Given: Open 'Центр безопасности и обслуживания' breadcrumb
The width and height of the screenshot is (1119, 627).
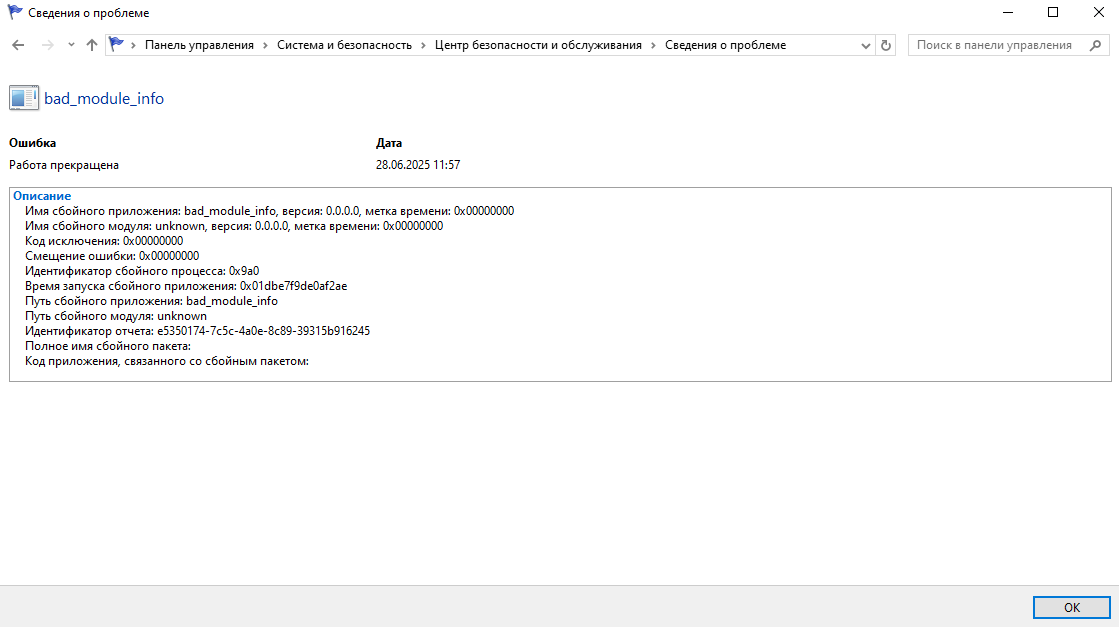Looking at the screenshot, I should pyautogui.click(x=538, y=45).
